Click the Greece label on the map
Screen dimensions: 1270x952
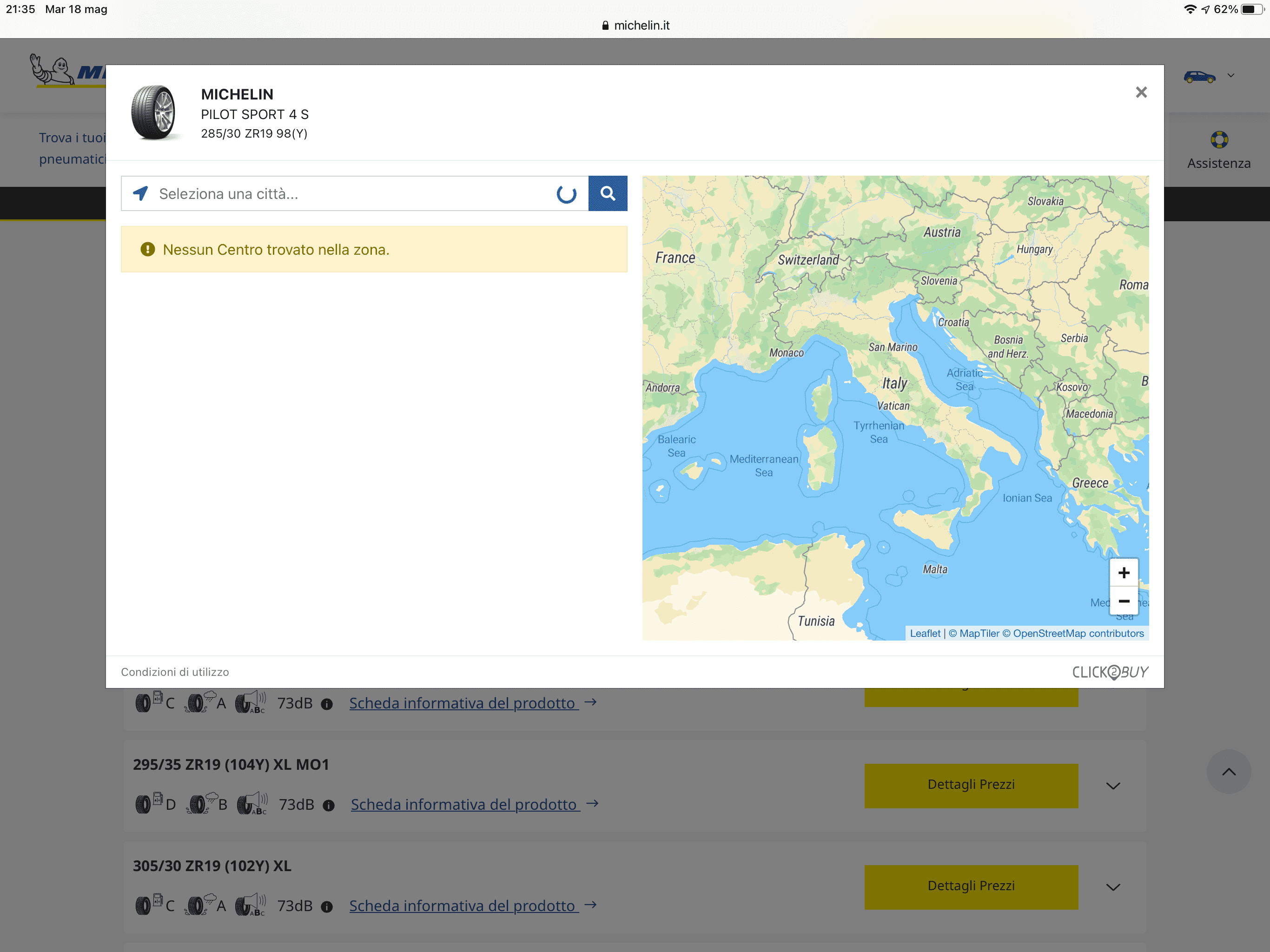(x=1090, y=483)
